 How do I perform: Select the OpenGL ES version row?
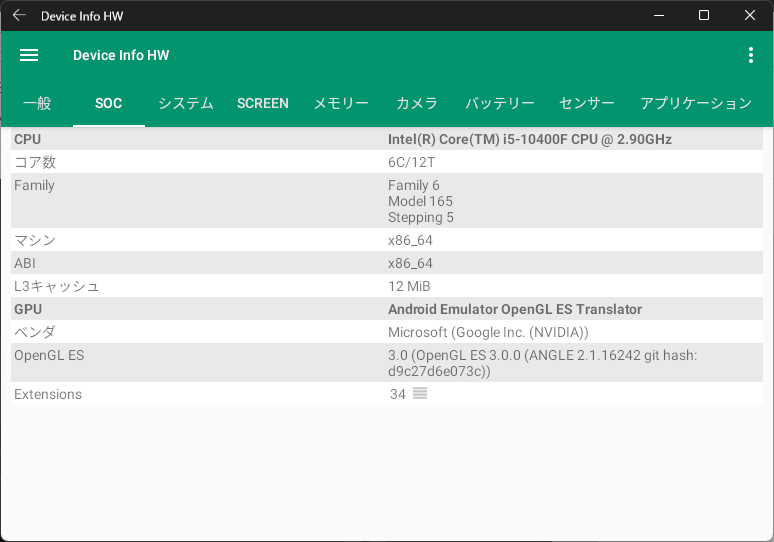(x=387, y=363)
